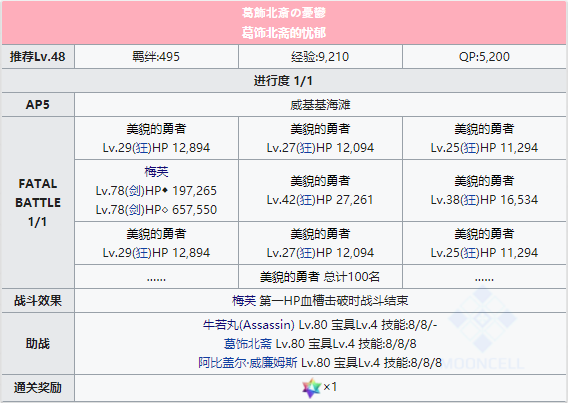Image resolution: width=568 pixels, height=403 pixels.
Task: Click the Saint Quartz reward icon
Action: pyautogui.click(x=312, y=388)
